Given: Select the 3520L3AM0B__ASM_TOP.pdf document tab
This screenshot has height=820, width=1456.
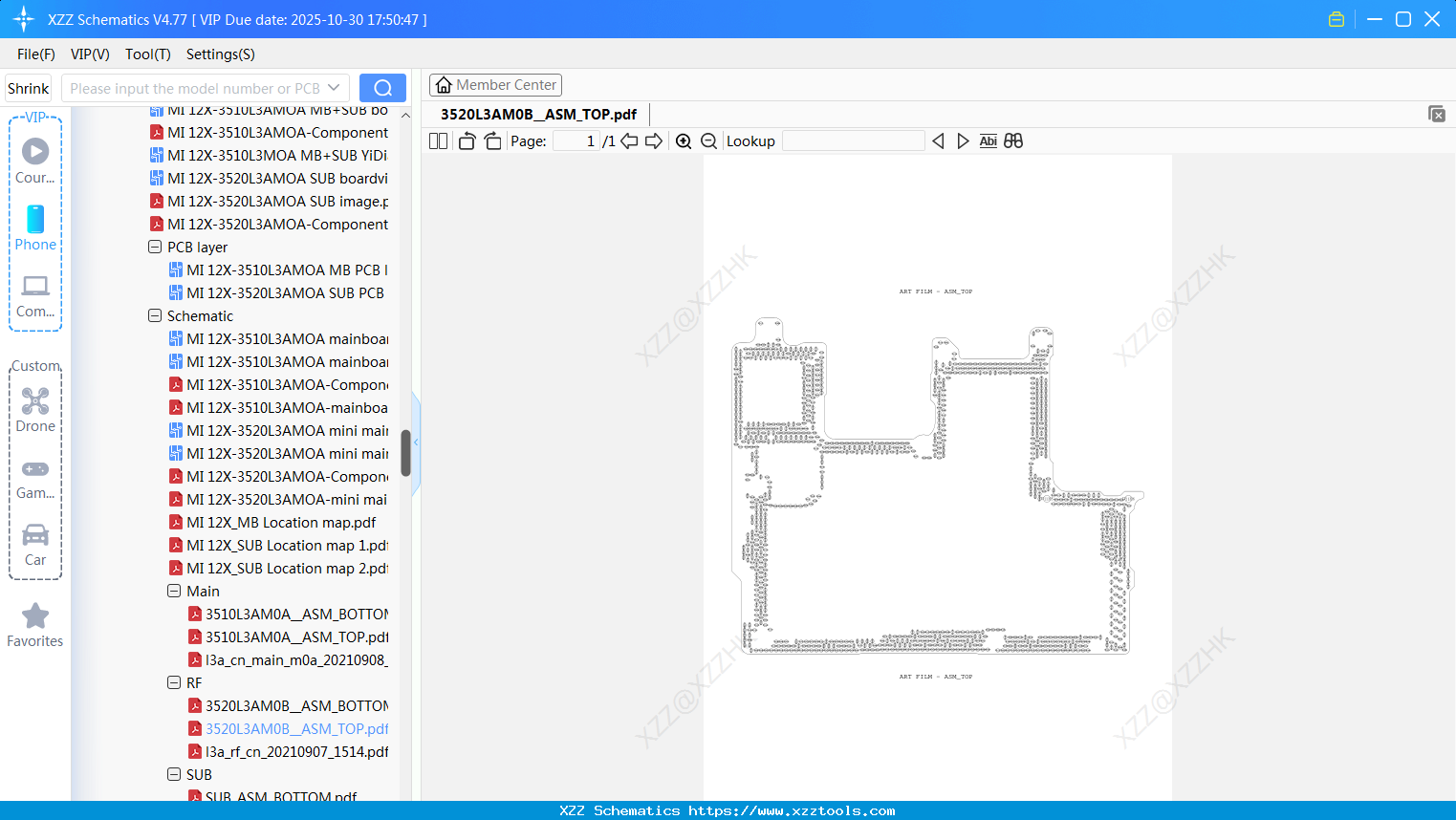Looking at the screenshot, I should point(538,115).
